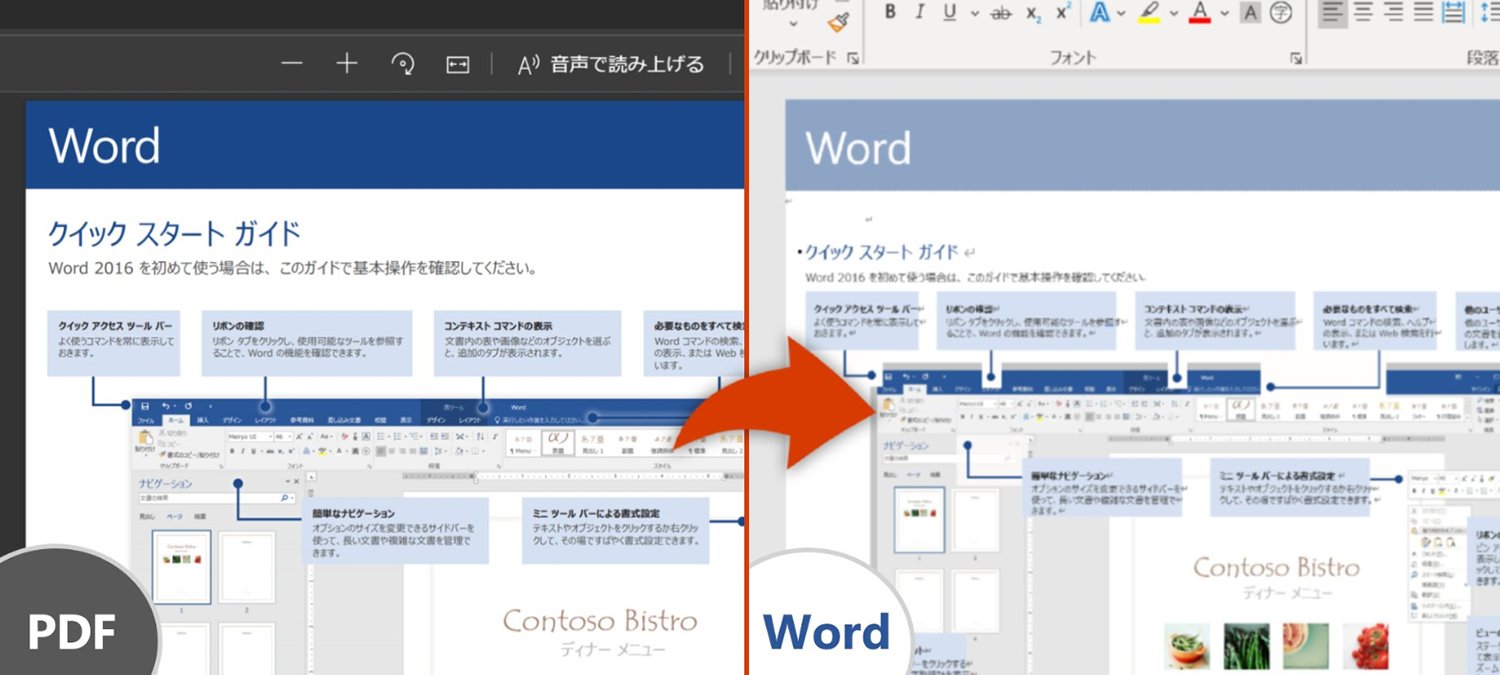This screenshot has height=675, width=1500.
Task: Apply Strikethrough (ab) formatting
Action: pyautogui.click(x=1001, y=13)
